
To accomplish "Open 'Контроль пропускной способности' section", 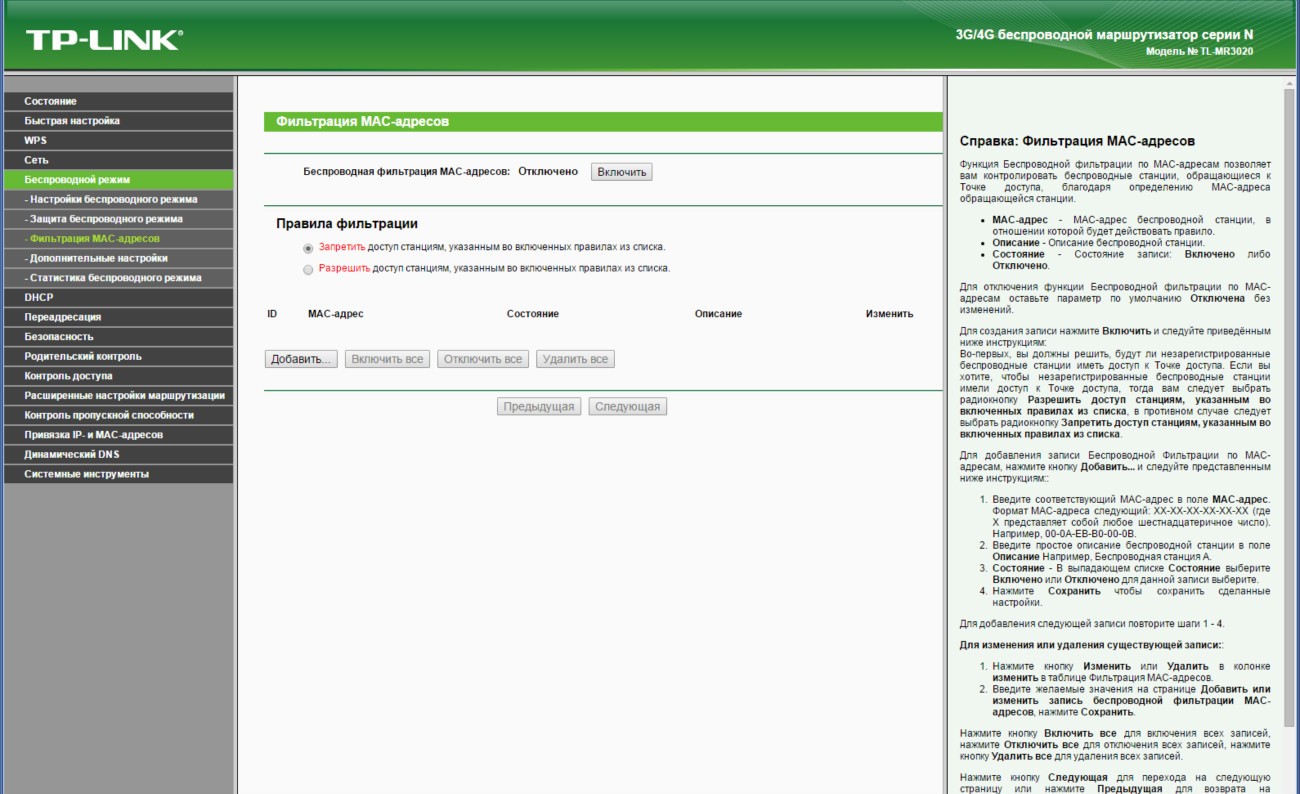I will tap(109, 415).
